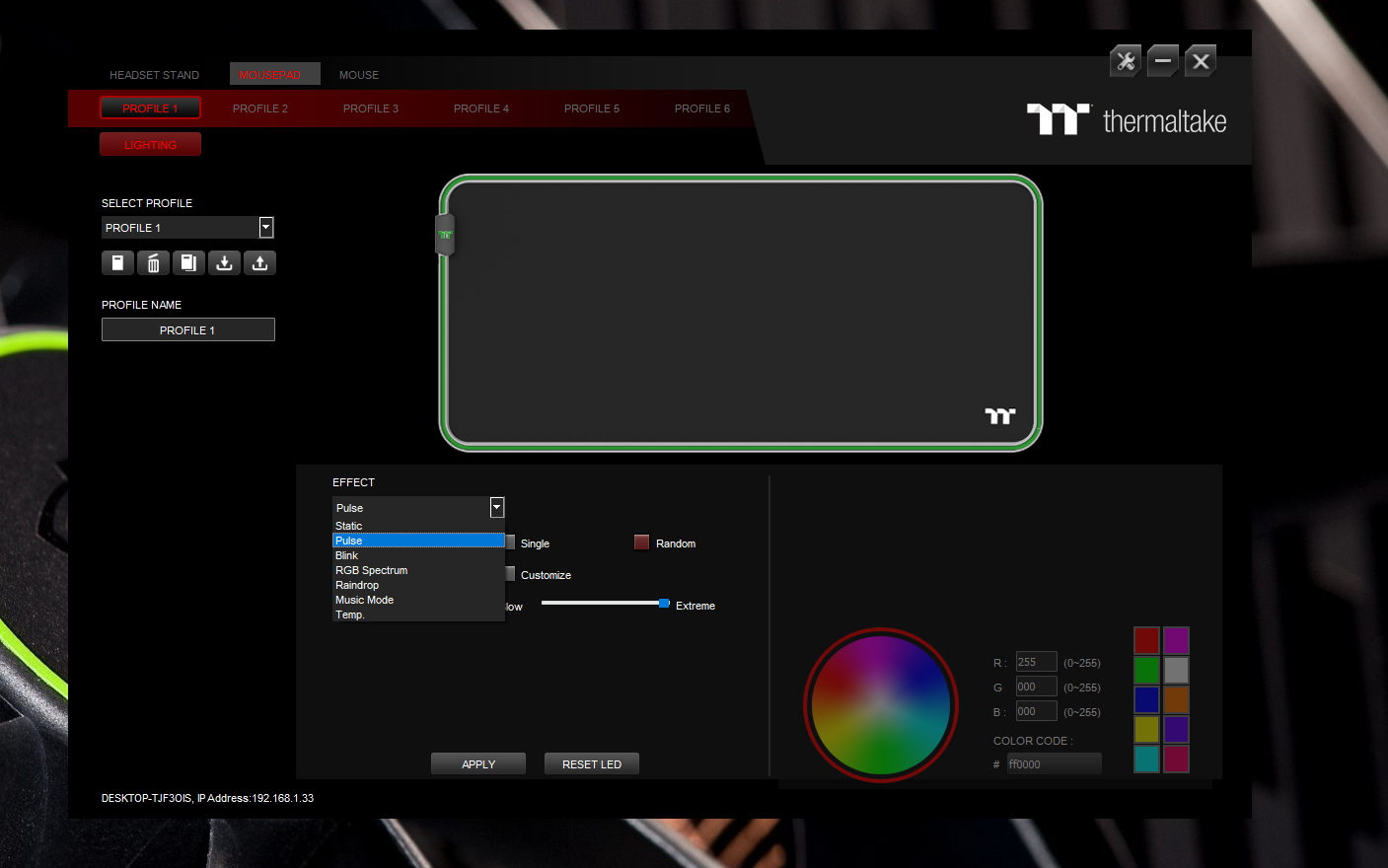
Task: Select Profile 6 tab
Action: [702, 108]
